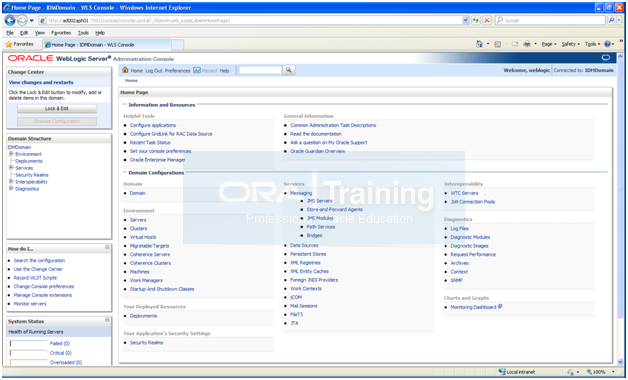
Task: Click the browser Back arrow button
Action: click(x=10, y=20)
